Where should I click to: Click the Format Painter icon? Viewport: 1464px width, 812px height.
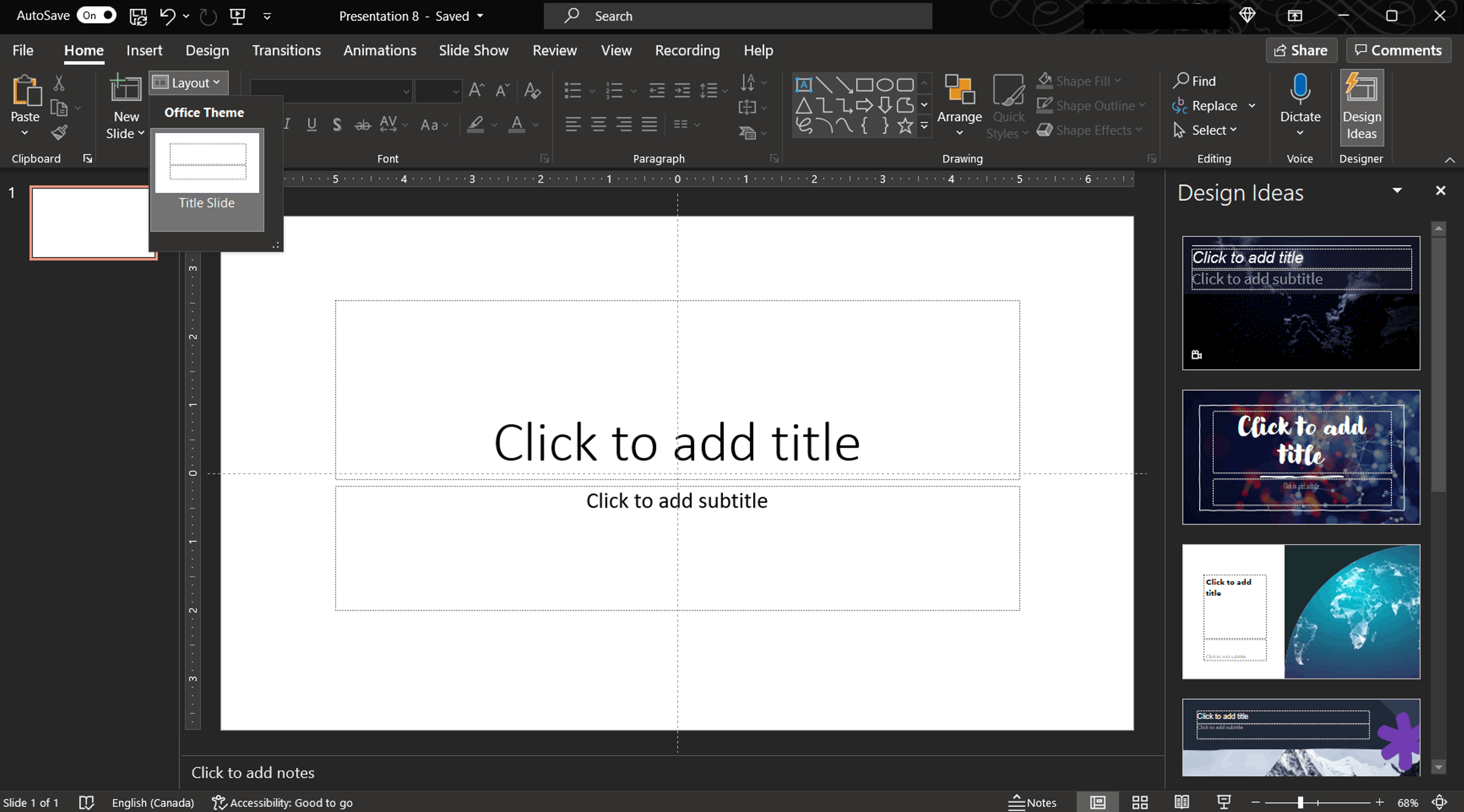59,132
